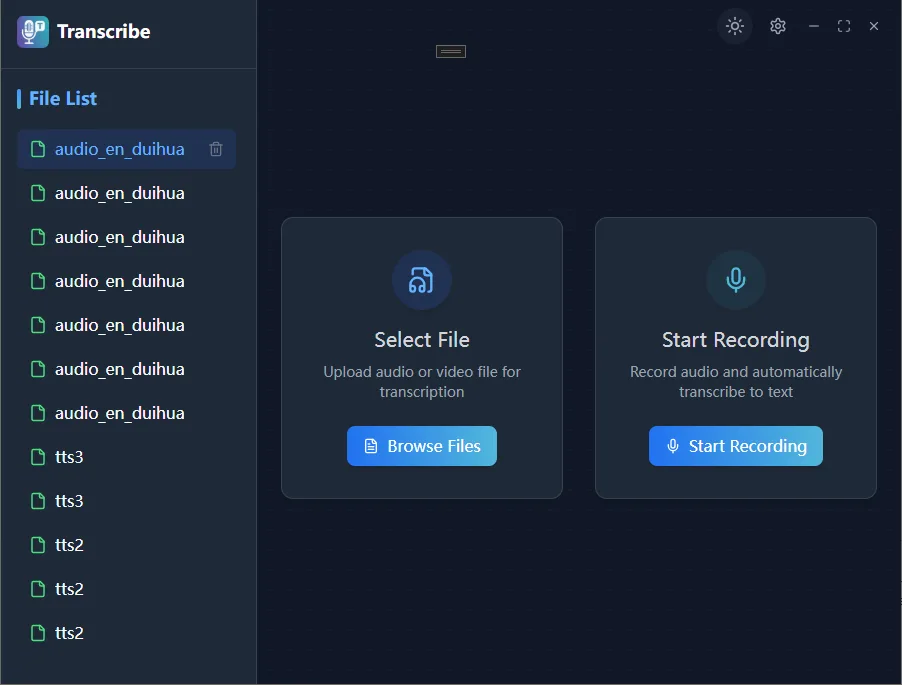
Task: Click the Transcribe app logo icon
Action: [x=33, y=32]
